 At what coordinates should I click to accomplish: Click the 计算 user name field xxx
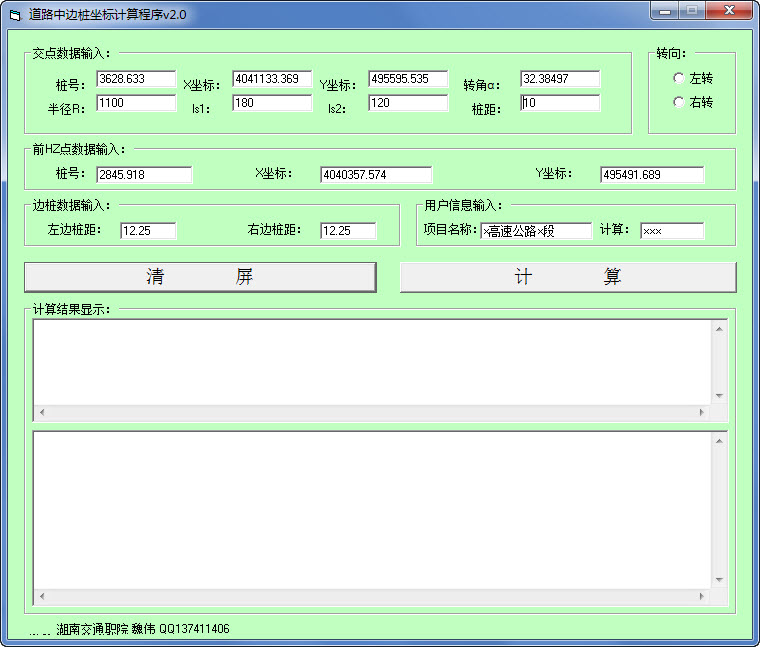pos(672,231)
